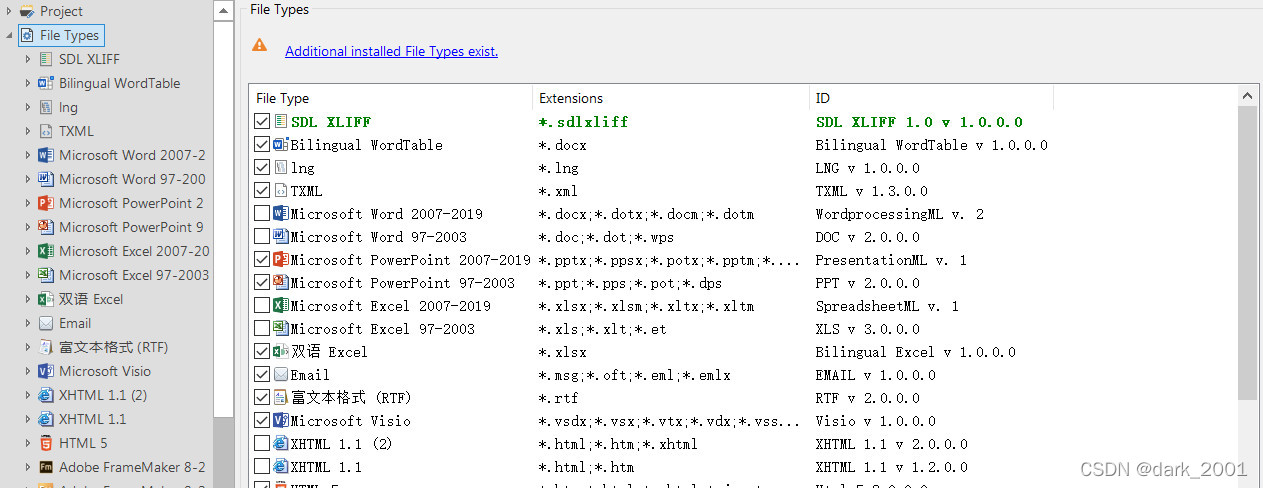Click the Microsoft PowerPoint 2007-2019 table icon
The height and width of the screenshot is (488, 1263).
[x=280, y=260]
